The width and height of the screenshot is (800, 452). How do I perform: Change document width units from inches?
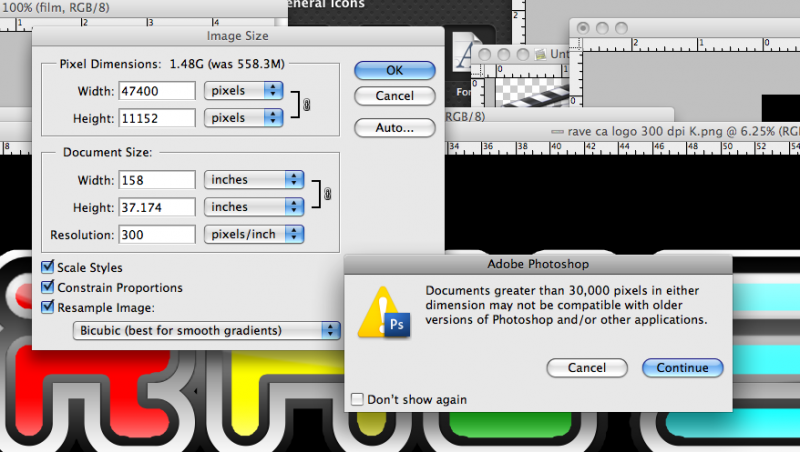coord(254,180)
